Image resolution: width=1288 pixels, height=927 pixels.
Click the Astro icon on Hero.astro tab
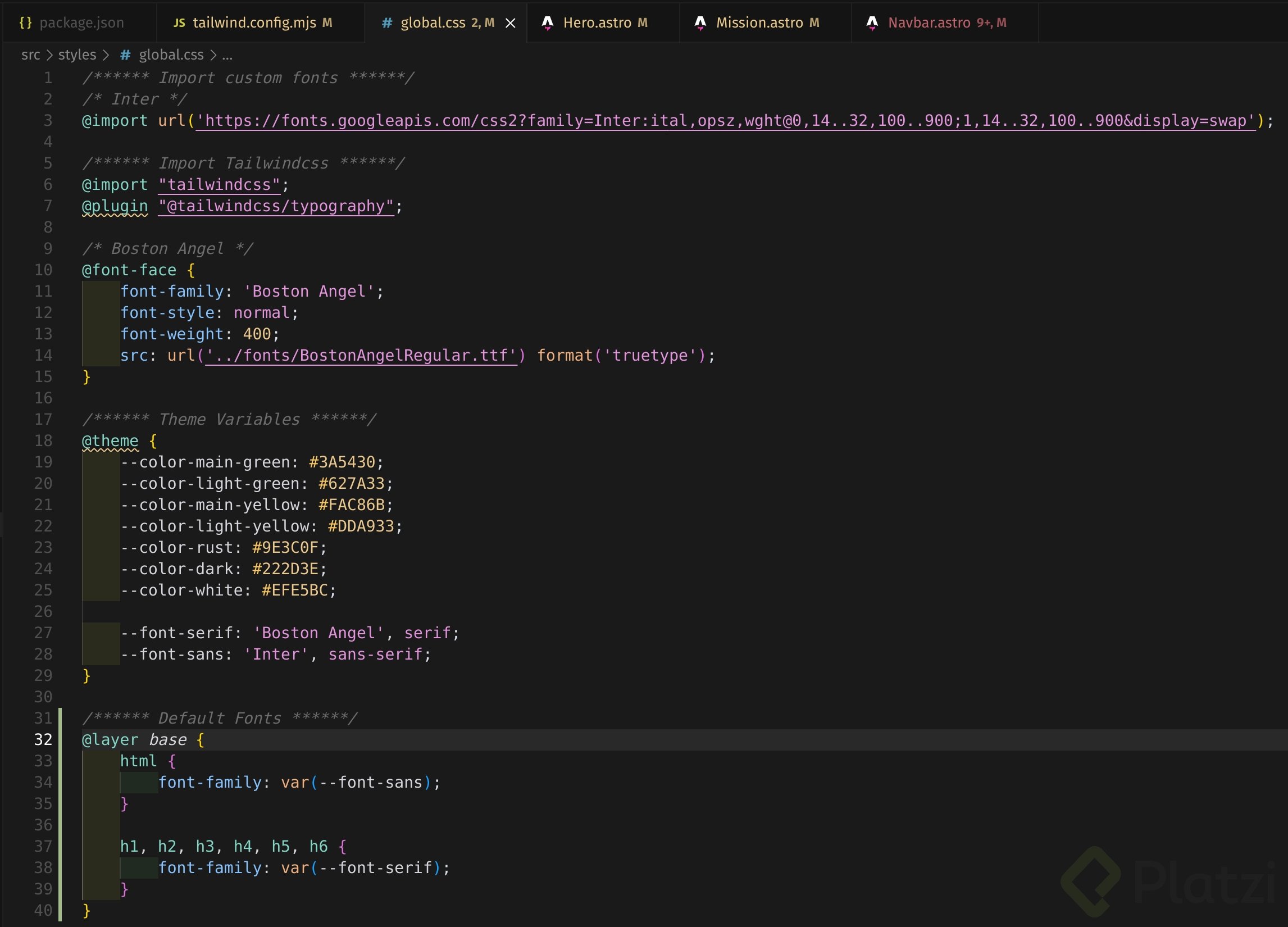(547, 22)
